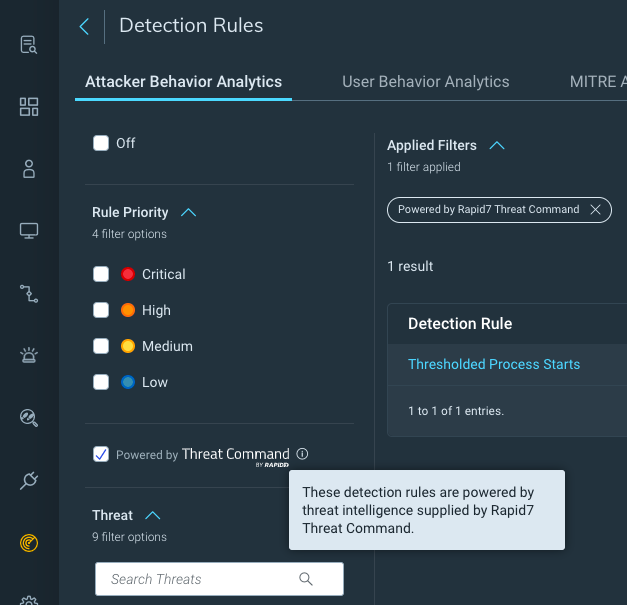627x605 pixels.
Task: Click the info icon beside Threat Command
Action: (303, 454)
